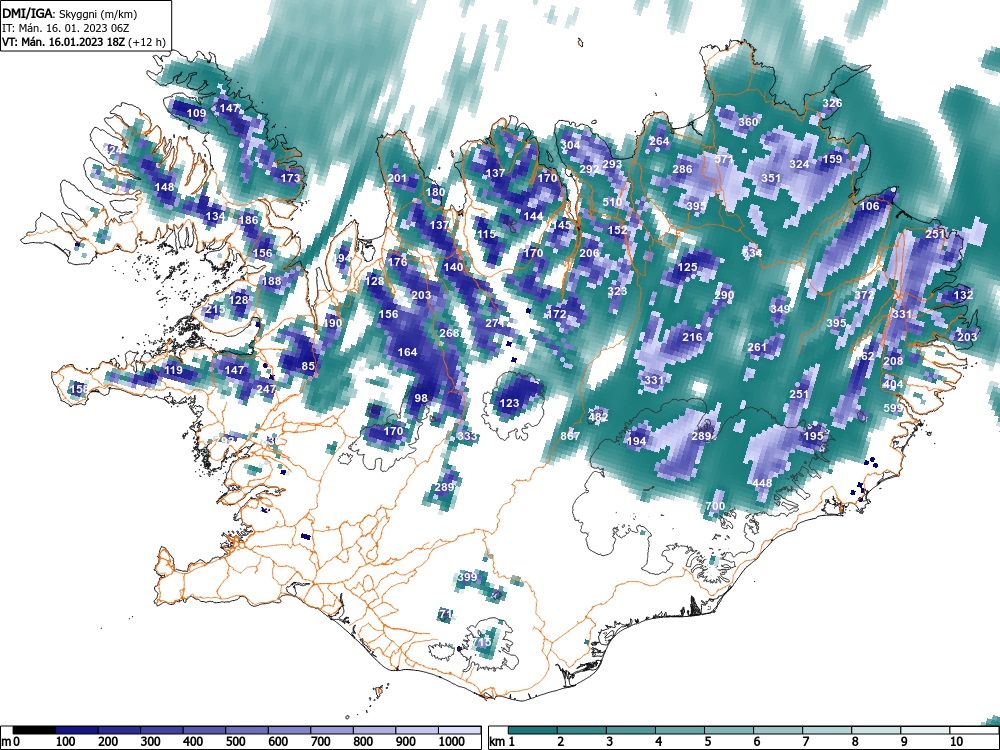Click the visibility value 510 on the map
Viewport: 1000px width, 750px height.
click(612, 202)
